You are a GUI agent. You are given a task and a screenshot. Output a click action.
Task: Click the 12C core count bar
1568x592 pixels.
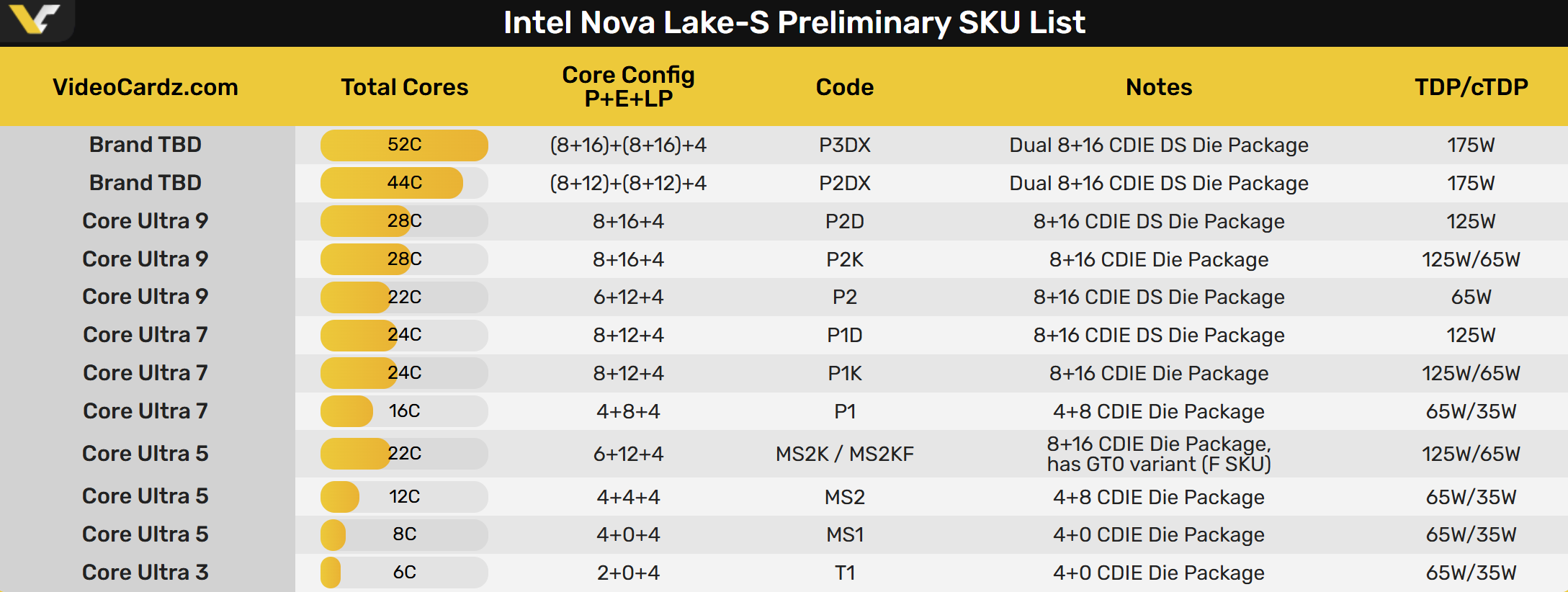tap(404, 497)
